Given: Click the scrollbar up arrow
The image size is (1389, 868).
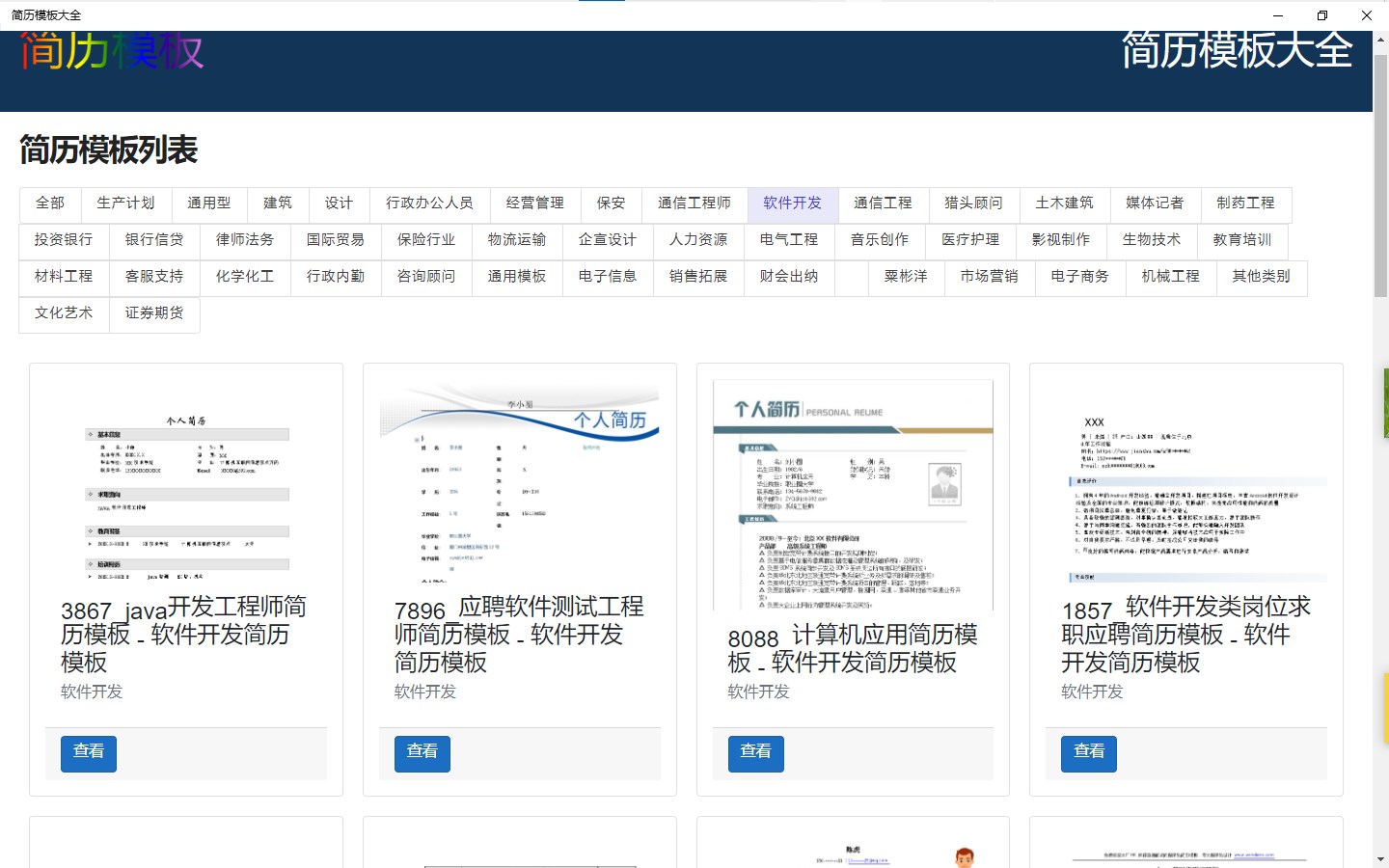Looking at the screenshot, I should click(1380, 40).
